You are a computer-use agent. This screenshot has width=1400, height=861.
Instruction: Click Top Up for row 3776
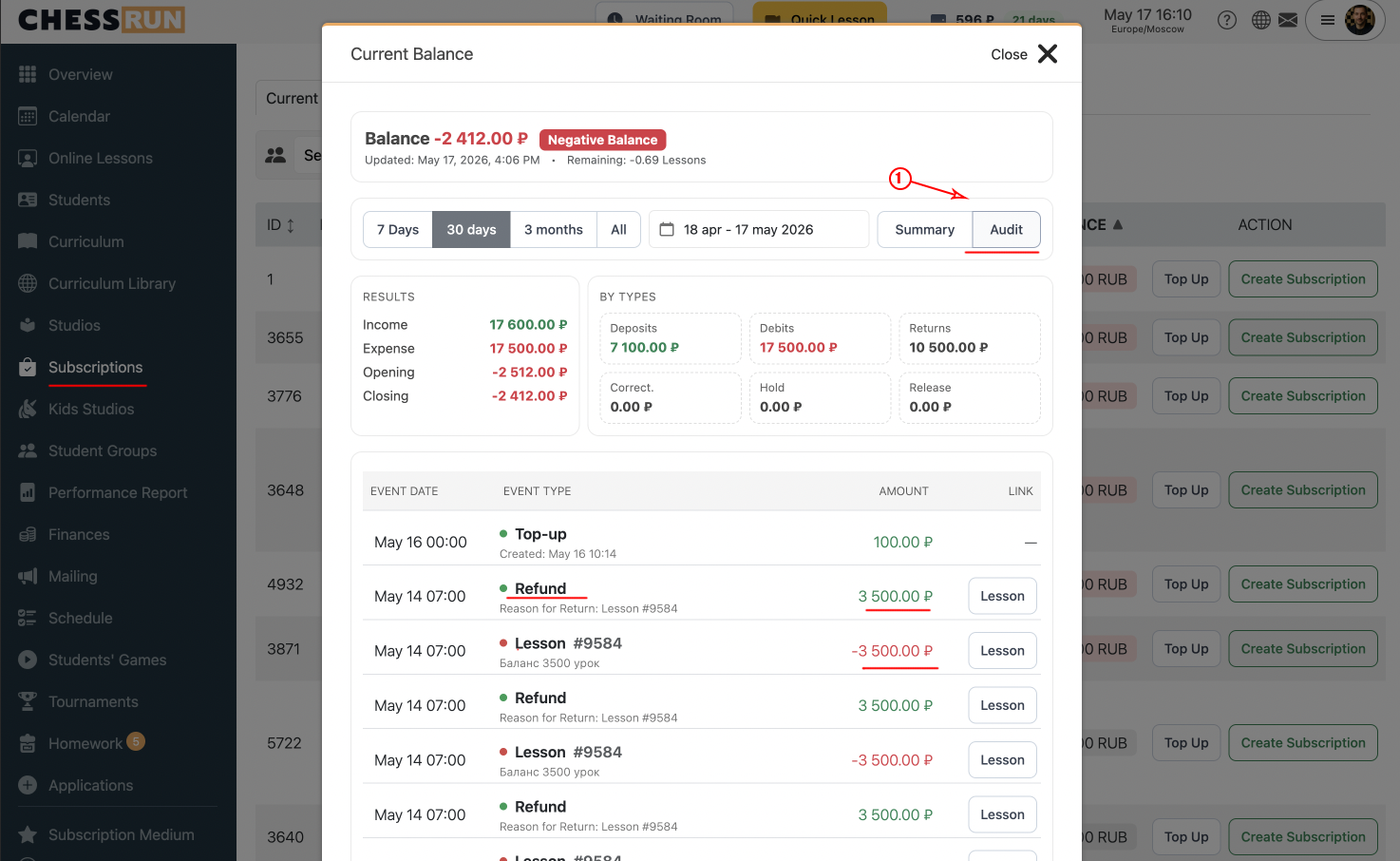tap(1186, 396)
